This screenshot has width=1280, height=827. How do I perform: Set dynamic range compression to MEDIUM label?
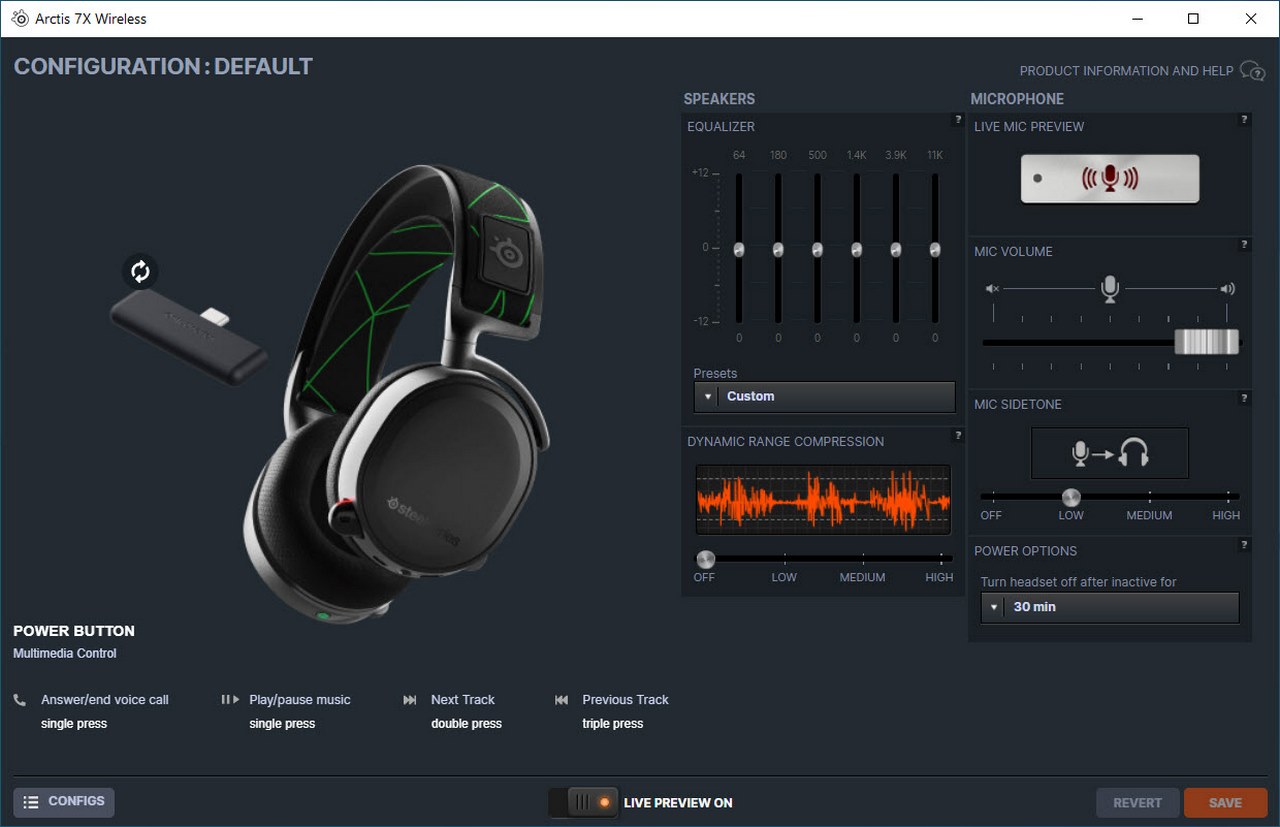pyautogui.click(x=862, y=578)
